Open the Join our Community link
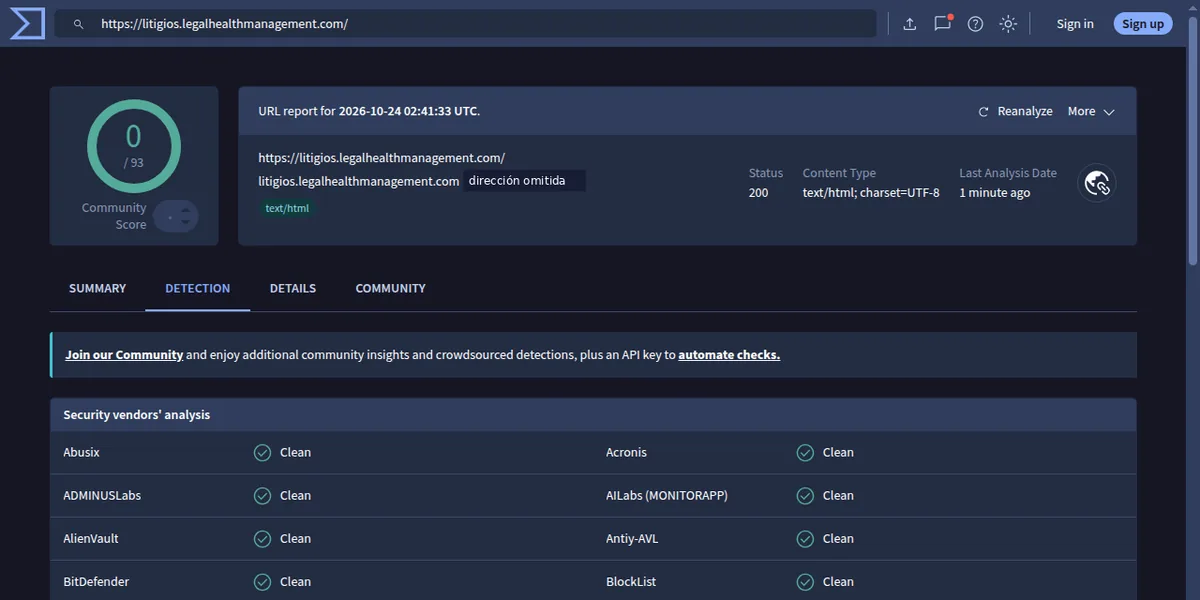This screenshot has height=600, width=1200. pos(124,355)
